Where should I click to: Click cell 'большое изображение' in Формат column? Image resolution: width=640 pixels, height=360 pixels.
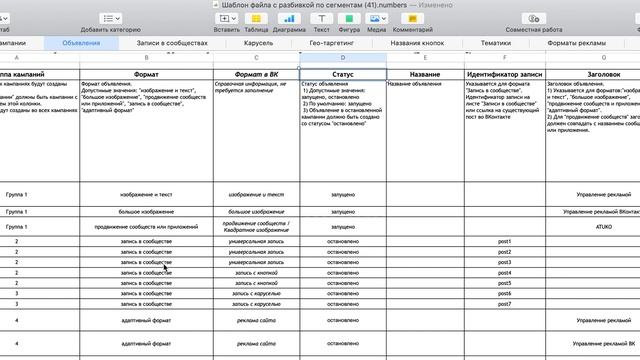(x=146, y=211)
